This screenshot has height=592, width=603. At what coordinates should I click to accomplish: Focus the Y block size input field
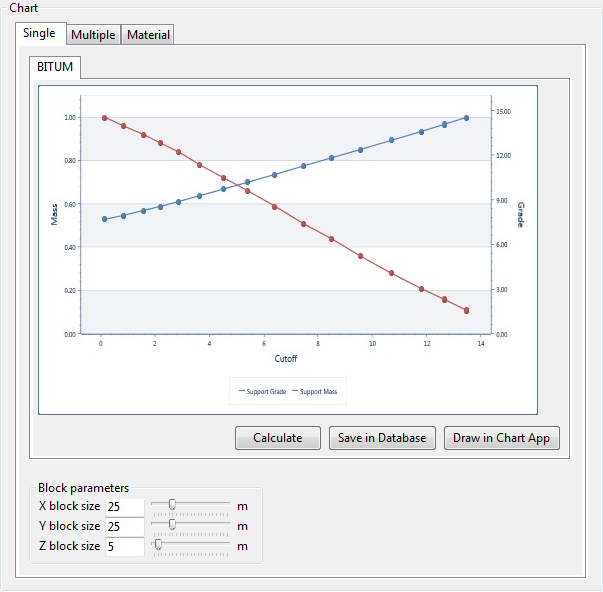click(x=124, y=526)
